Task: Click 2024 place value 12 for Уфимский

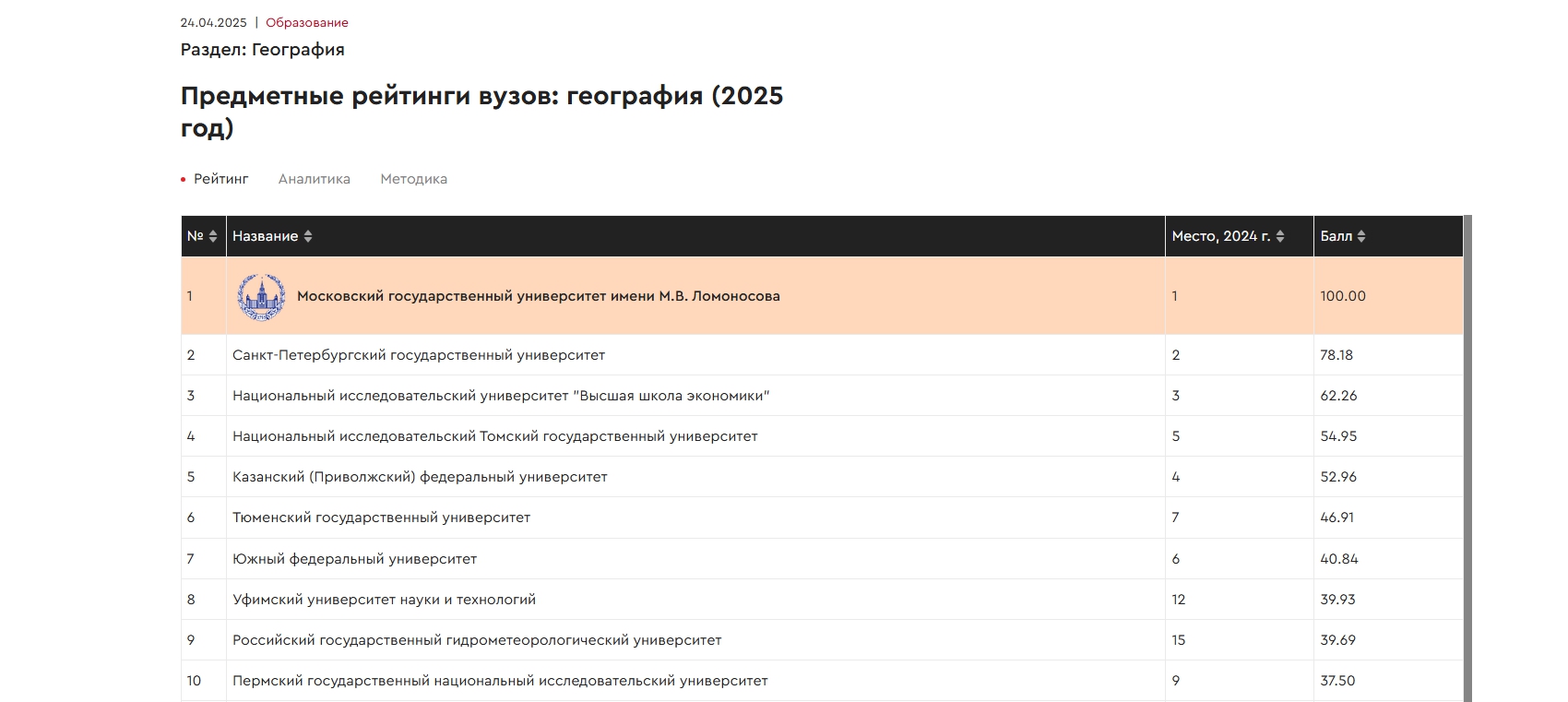Action: click(x=1179, y=600)
